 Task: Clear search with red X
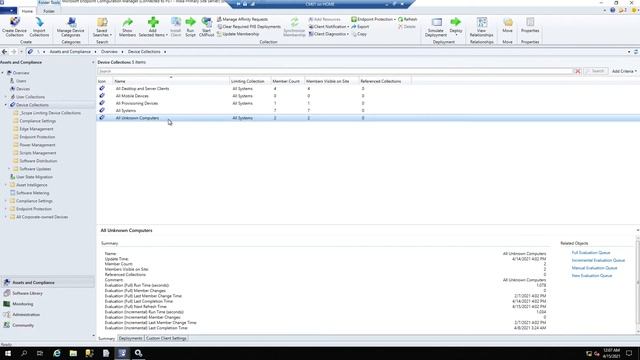(578, 71)
